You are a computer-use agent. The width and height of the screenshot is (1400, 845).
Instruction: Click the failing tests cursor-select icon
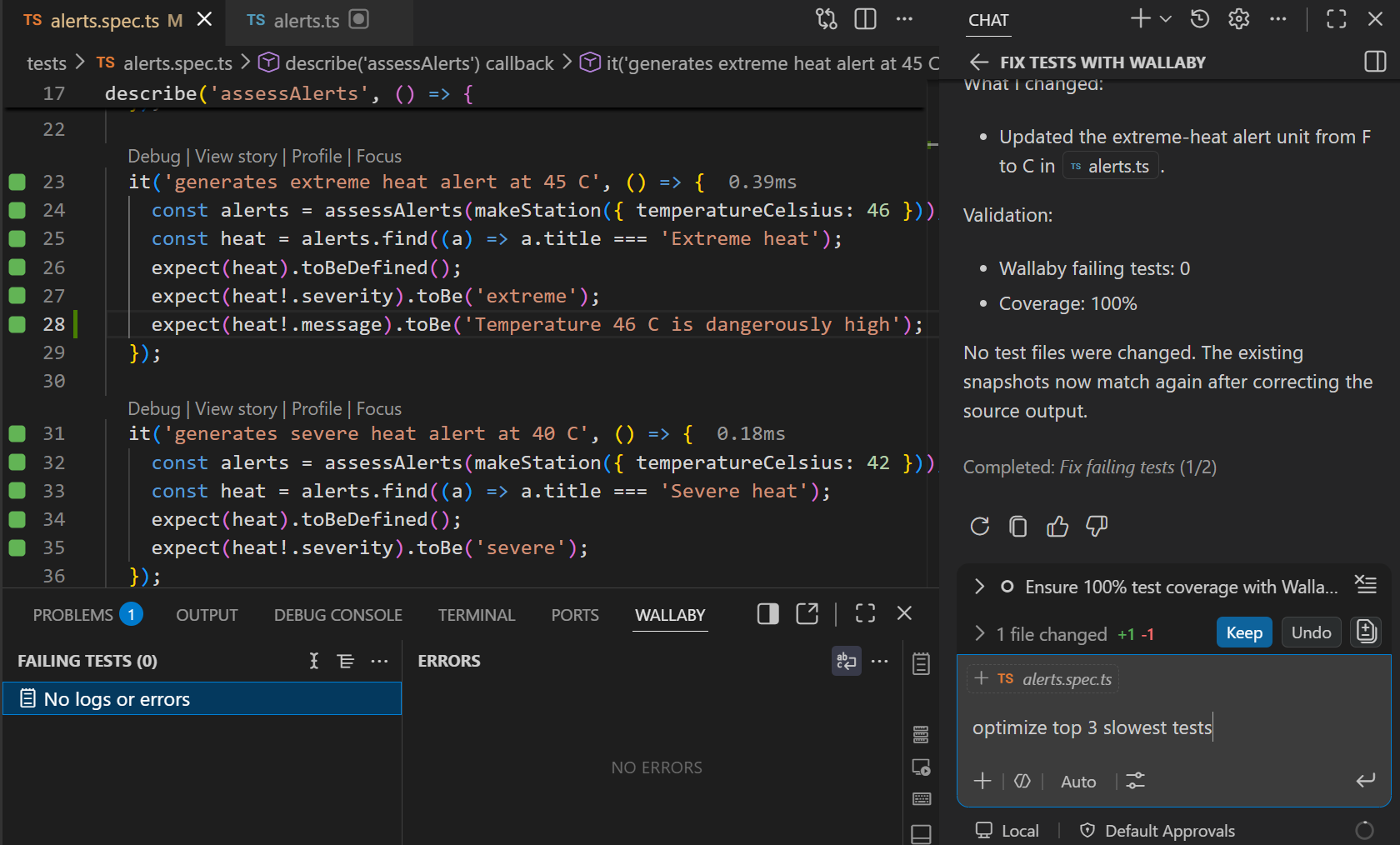tap(314, 661)
